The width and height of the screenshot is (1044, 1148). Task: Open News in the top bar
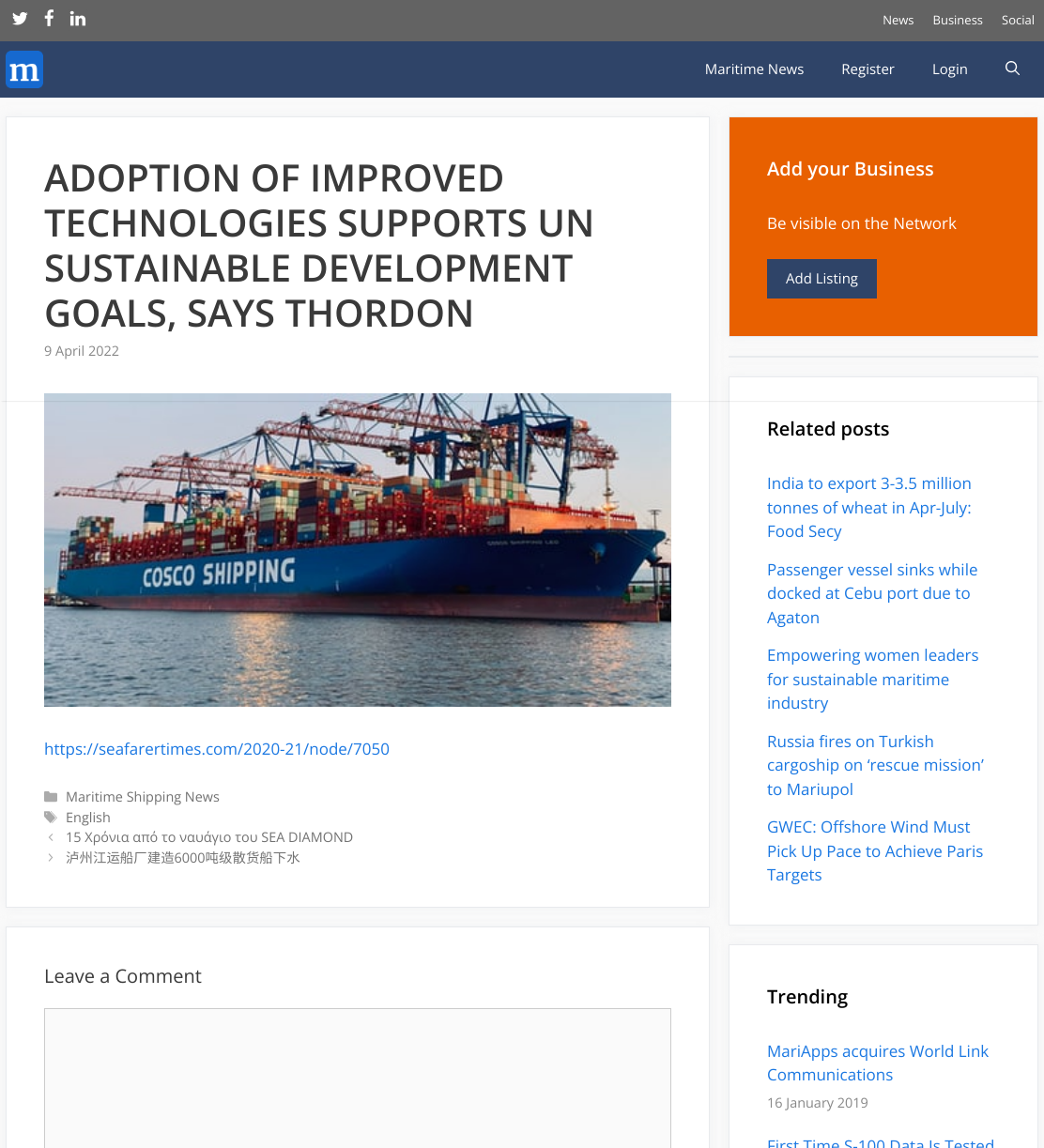(898, 20)
